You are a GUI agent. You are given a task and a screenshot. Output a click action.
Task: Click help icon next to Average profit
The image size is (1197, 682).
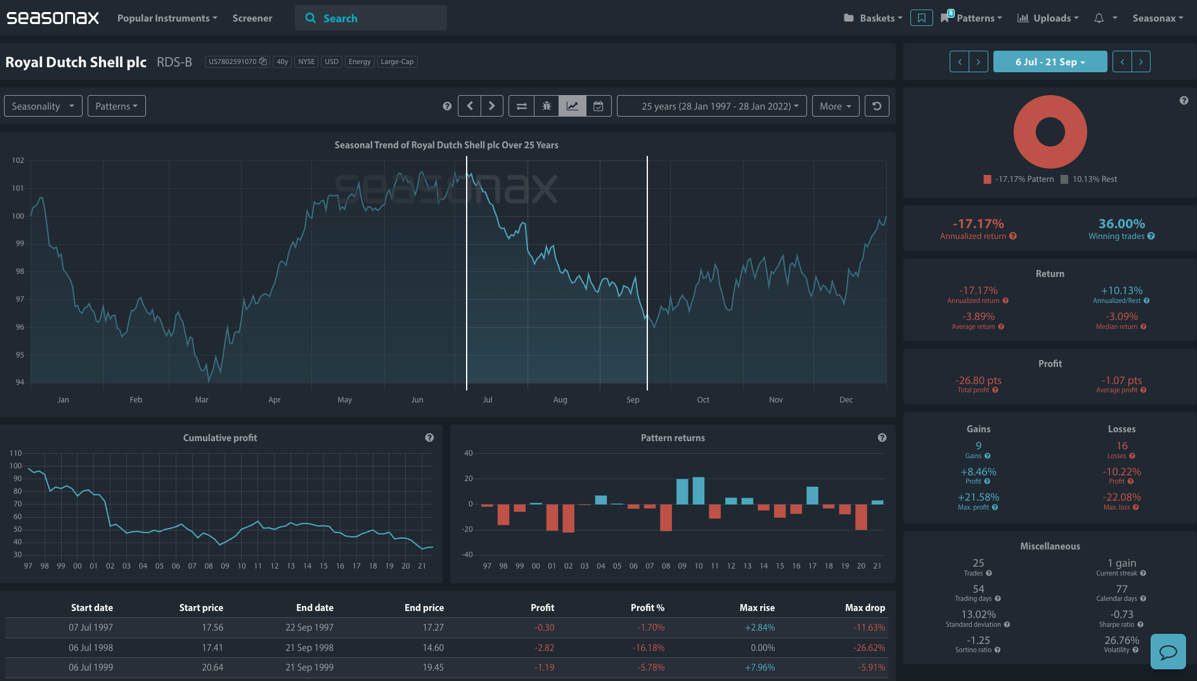[x=1143, y=390]
